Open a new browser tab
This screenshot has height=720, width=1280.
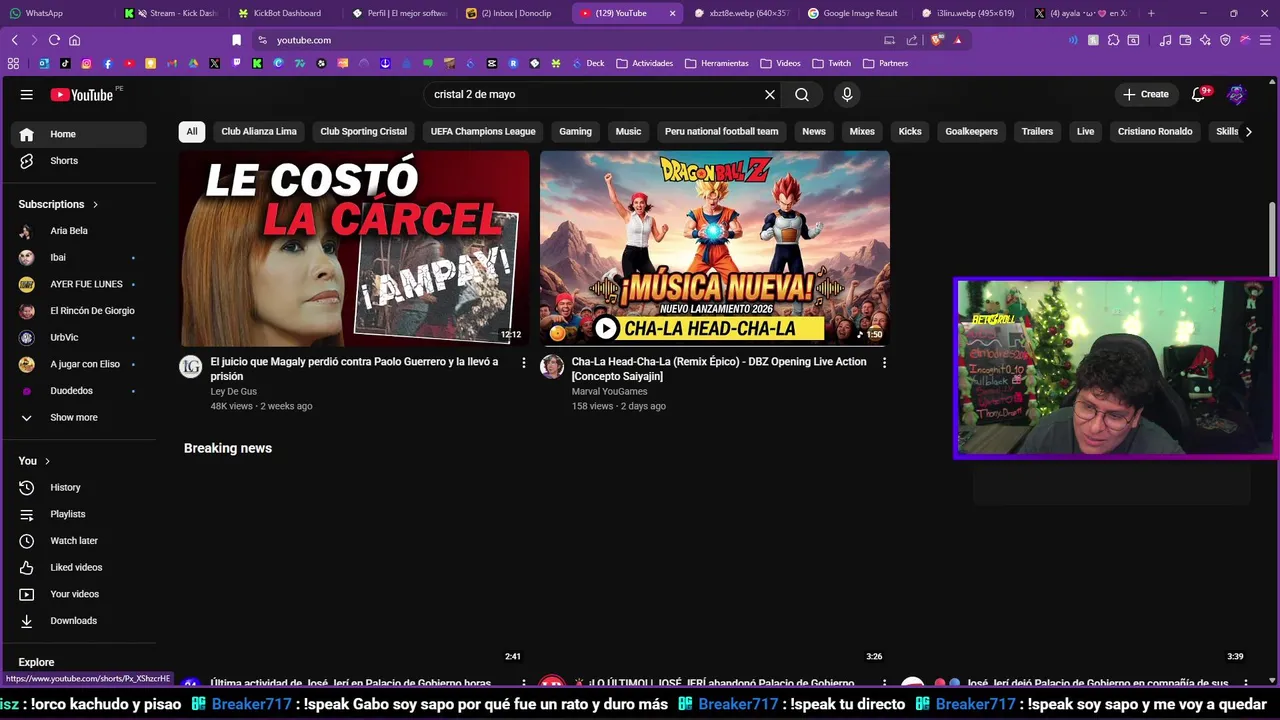(1151, 13)
